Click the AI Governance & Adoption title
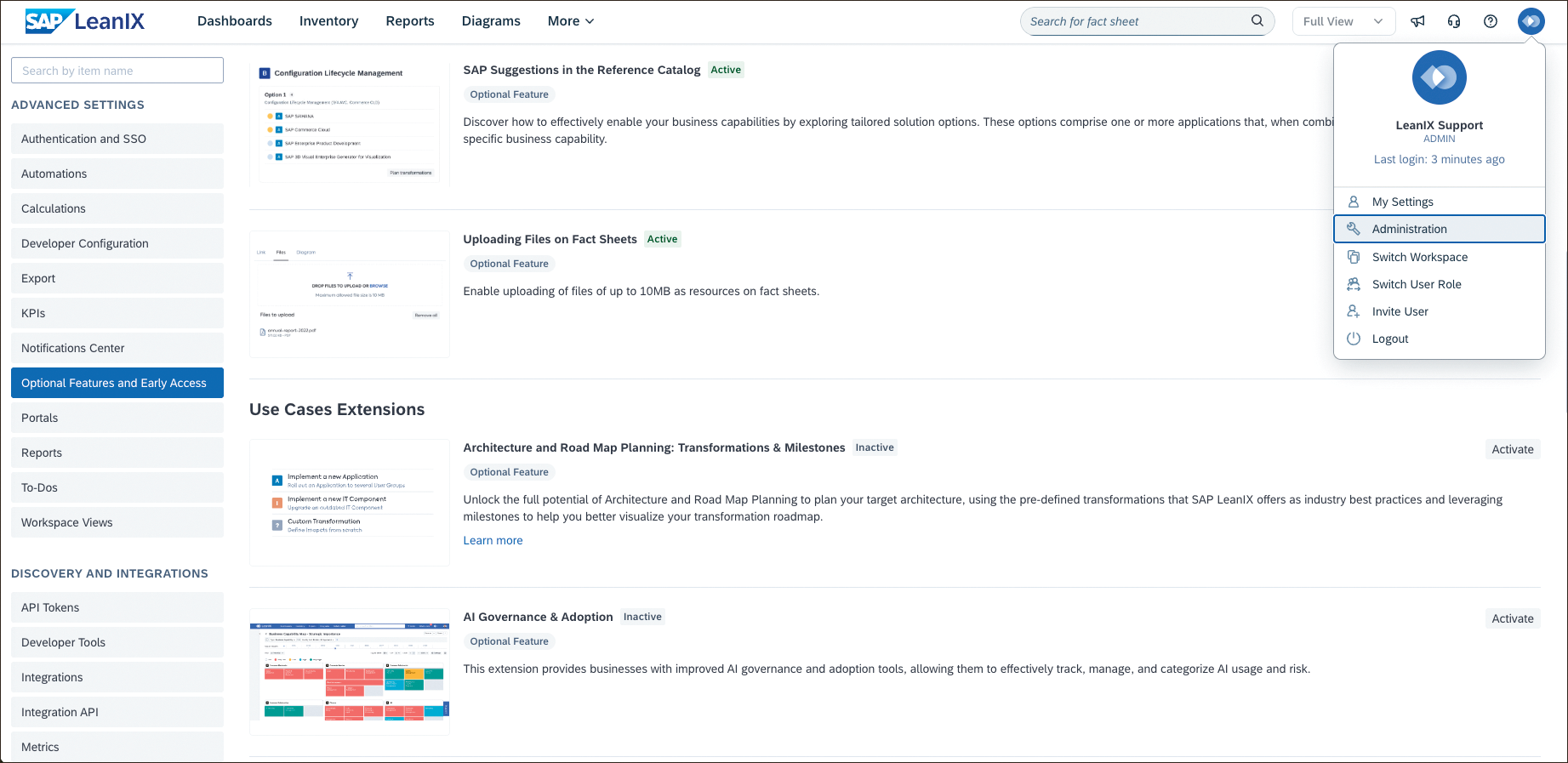1568x763 pixels. tap(538, 617)
